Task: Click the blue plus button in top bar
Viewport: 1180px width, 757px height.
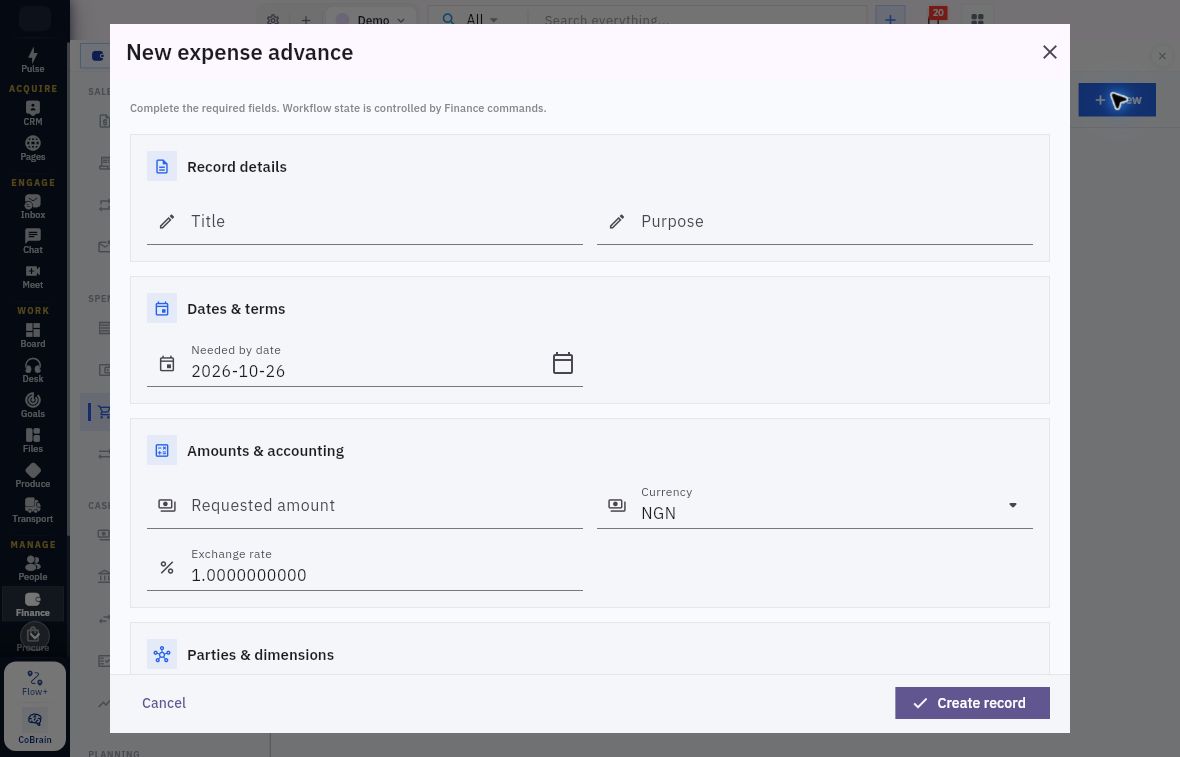Action: 890,19
